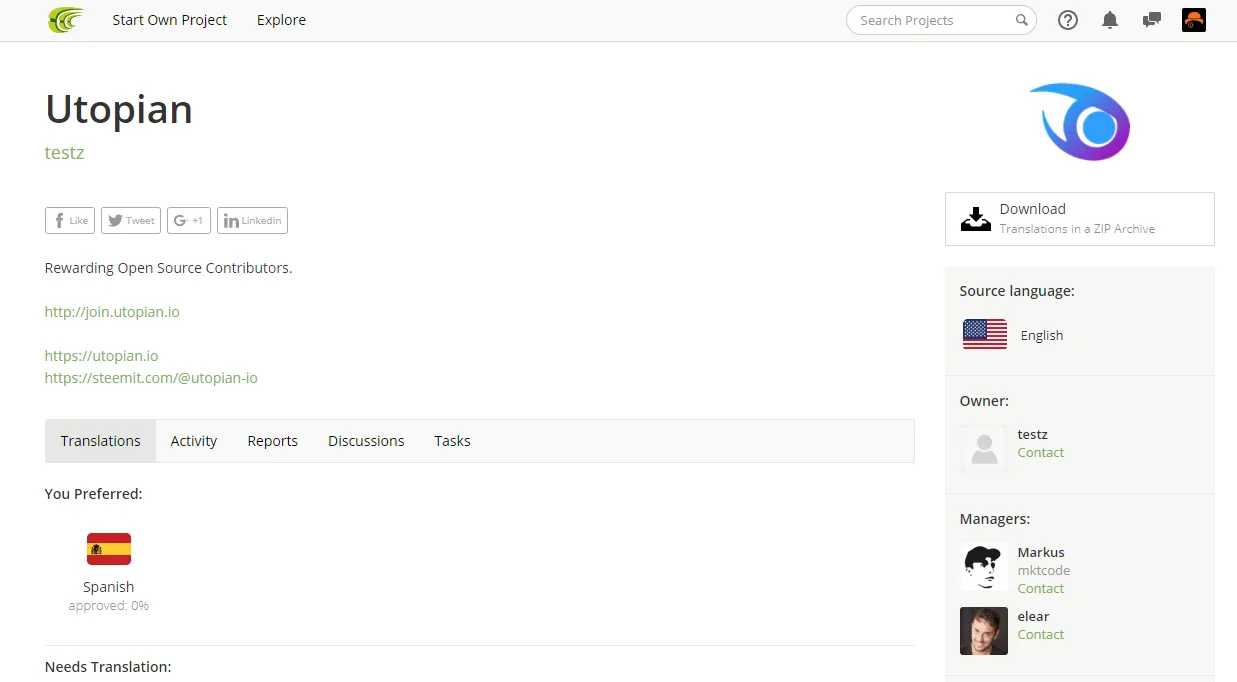Image resolution: width=1237 pixels, height=682 pixels.
Task: Open the user profile avatar menu
Action: tap(1194, 20)
